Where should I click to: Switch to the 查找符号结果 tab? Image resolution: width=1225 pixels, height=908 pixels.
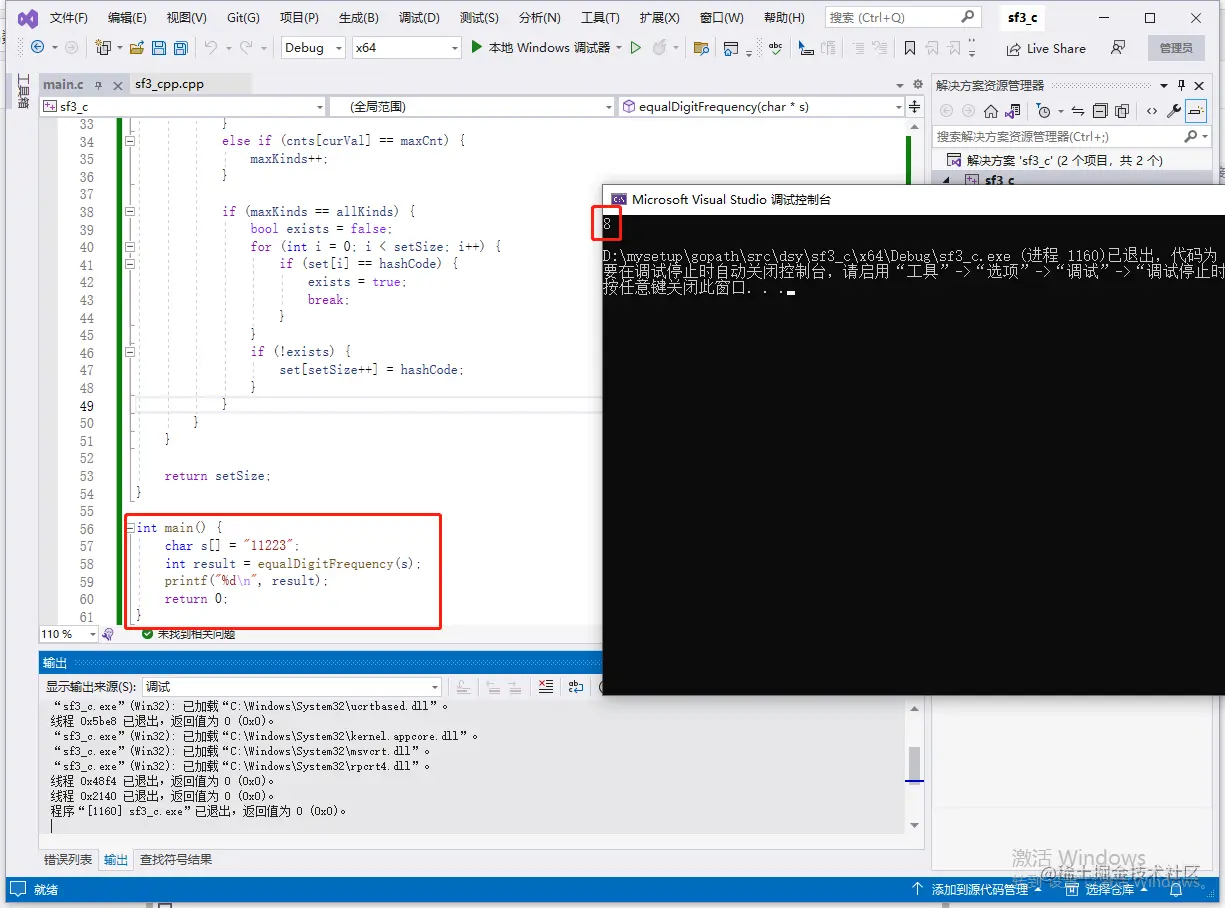[175, 860]
